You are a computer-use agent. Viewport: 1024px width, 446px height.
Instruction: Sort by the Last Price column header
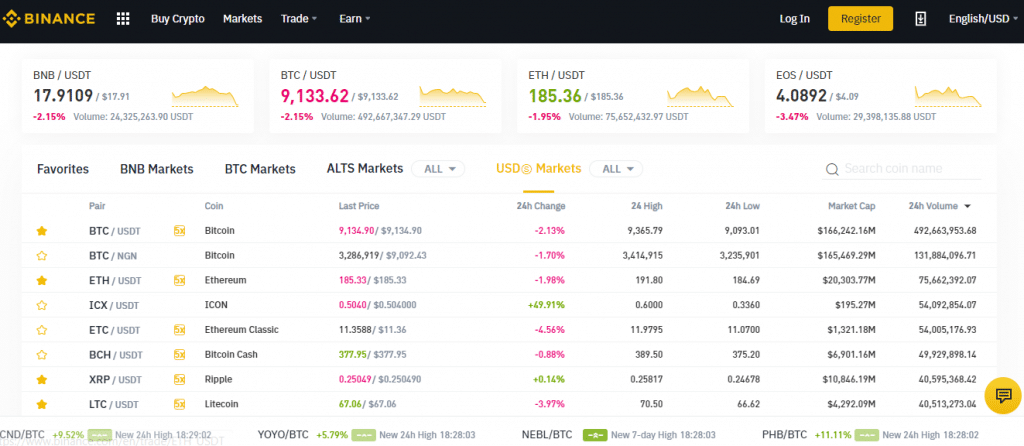coord(359,206)
